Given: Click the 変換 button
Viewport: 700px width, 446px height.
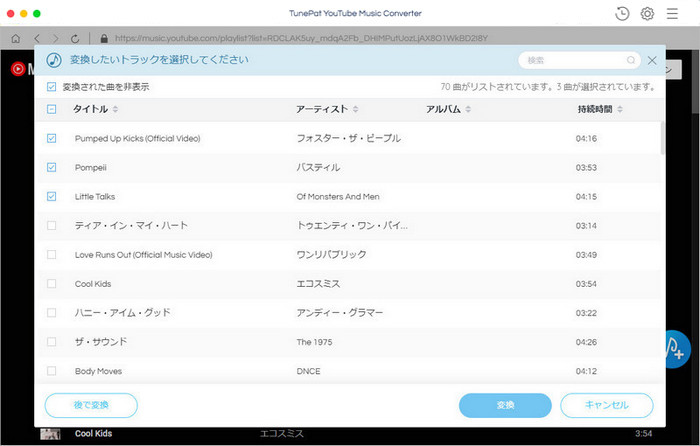Looking at the screenshot, I should pos(505,405).
